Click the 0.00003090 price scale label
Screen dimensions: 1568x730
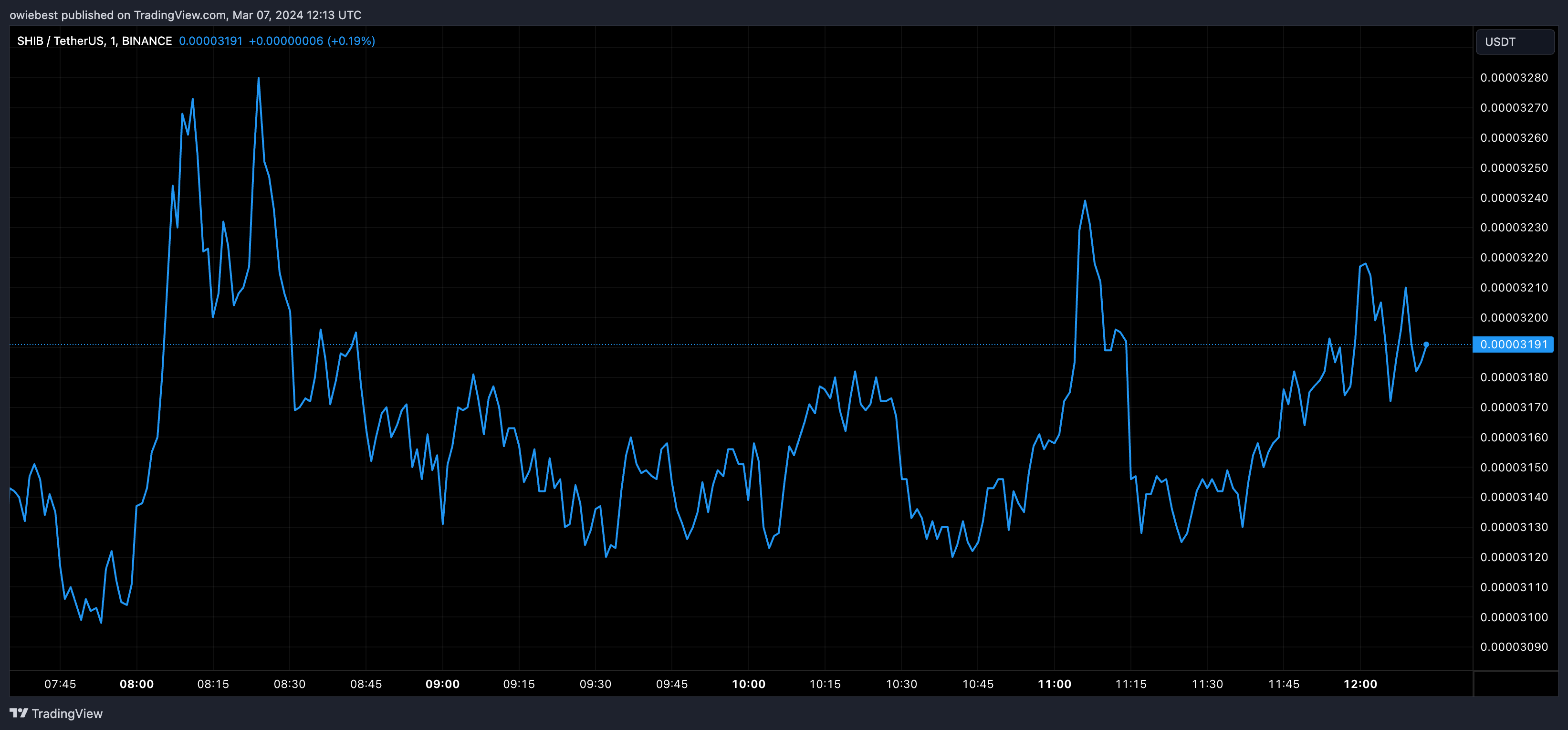coord(1514,647)
